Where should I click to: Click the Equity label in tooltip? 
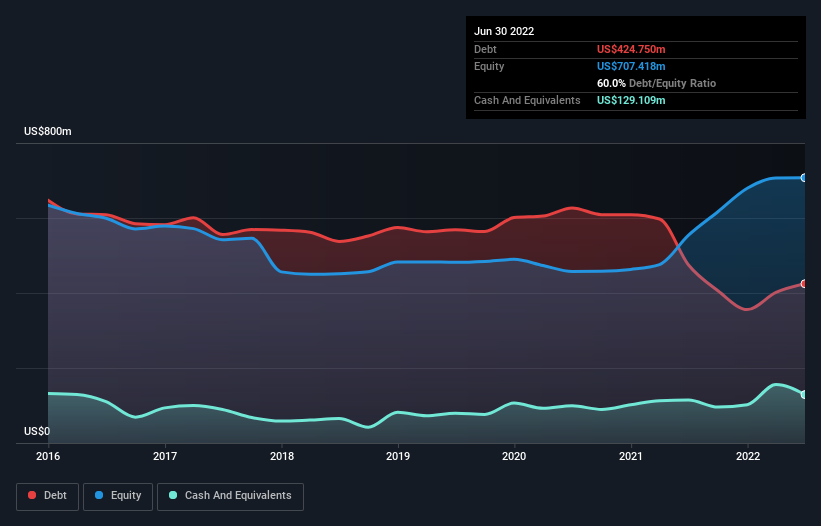pos(489,66)
